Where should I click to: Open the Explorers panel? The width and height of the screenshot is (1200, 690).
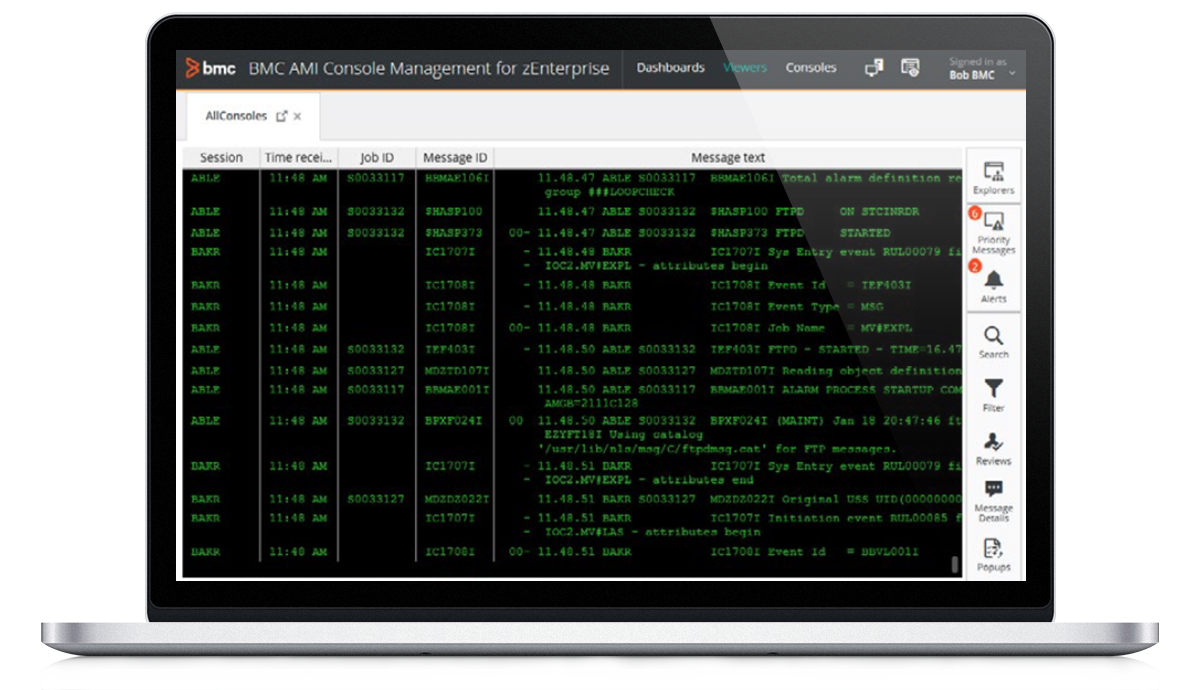pyautogui.click(x=993, y=177)
